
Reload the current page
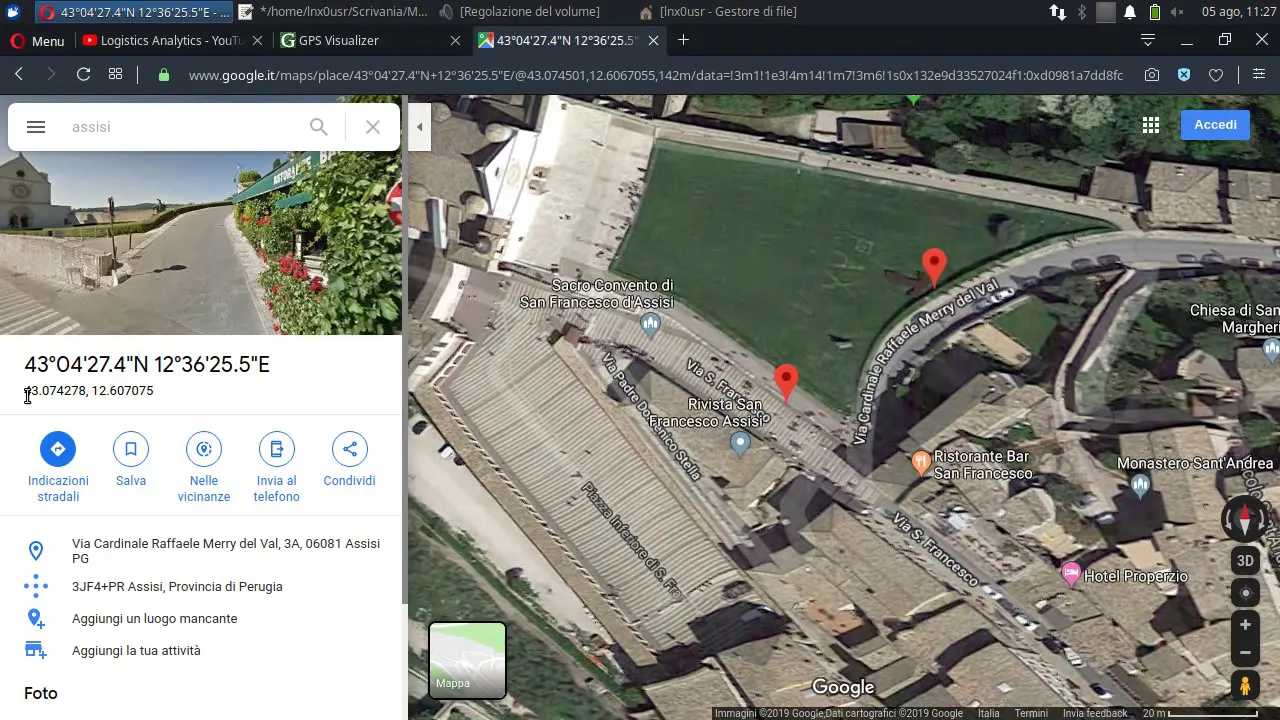pyautogui.click(x=83, y=75)
